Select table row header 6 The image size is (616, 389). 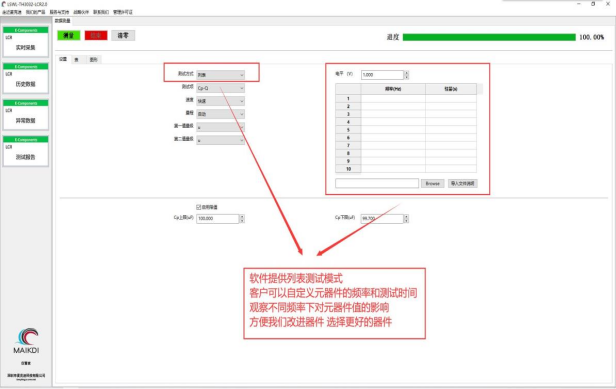pyautogui.click(x=348, y=138)
